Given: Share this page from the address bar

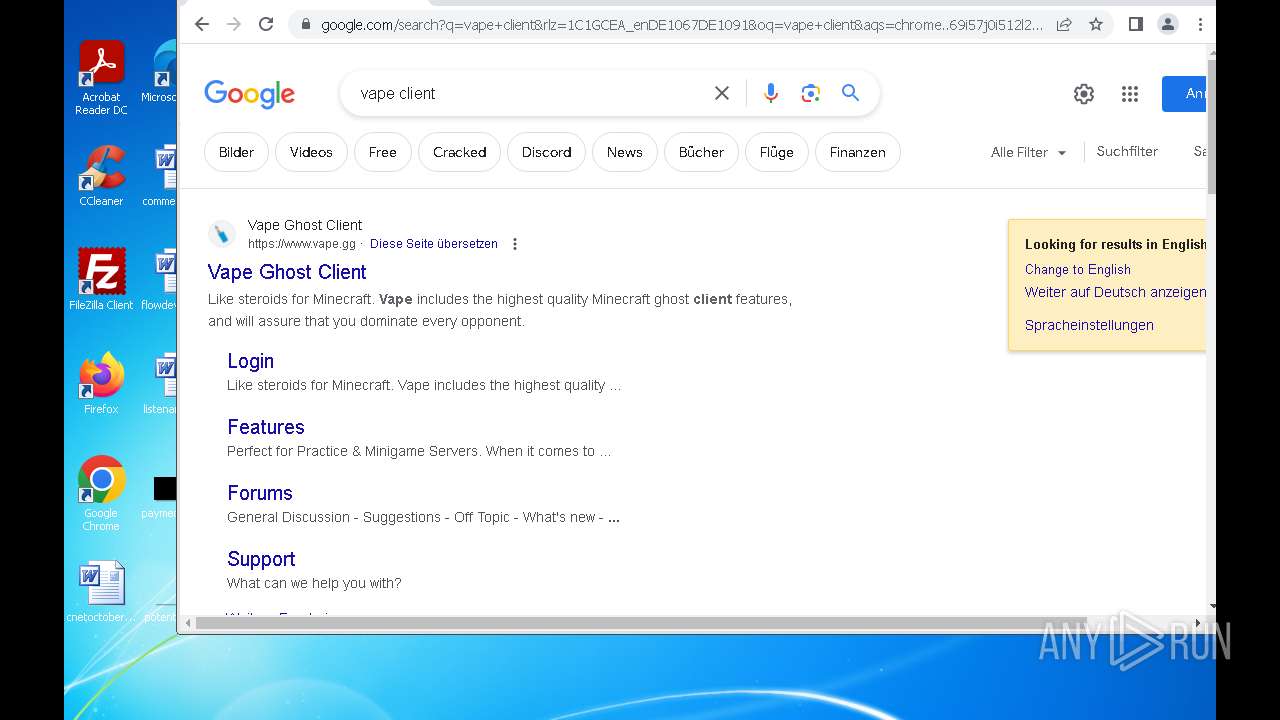Looking at the screenshot, I should coord(1064,24).
